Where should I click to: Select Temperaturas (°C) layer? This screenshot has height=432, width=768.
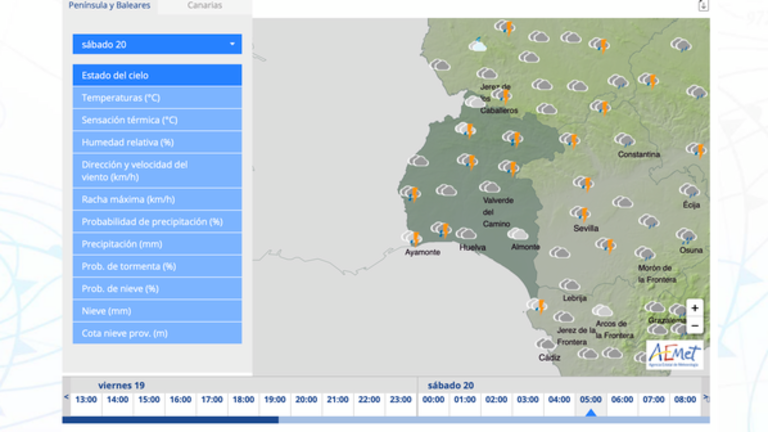click(x=157, y=98)
